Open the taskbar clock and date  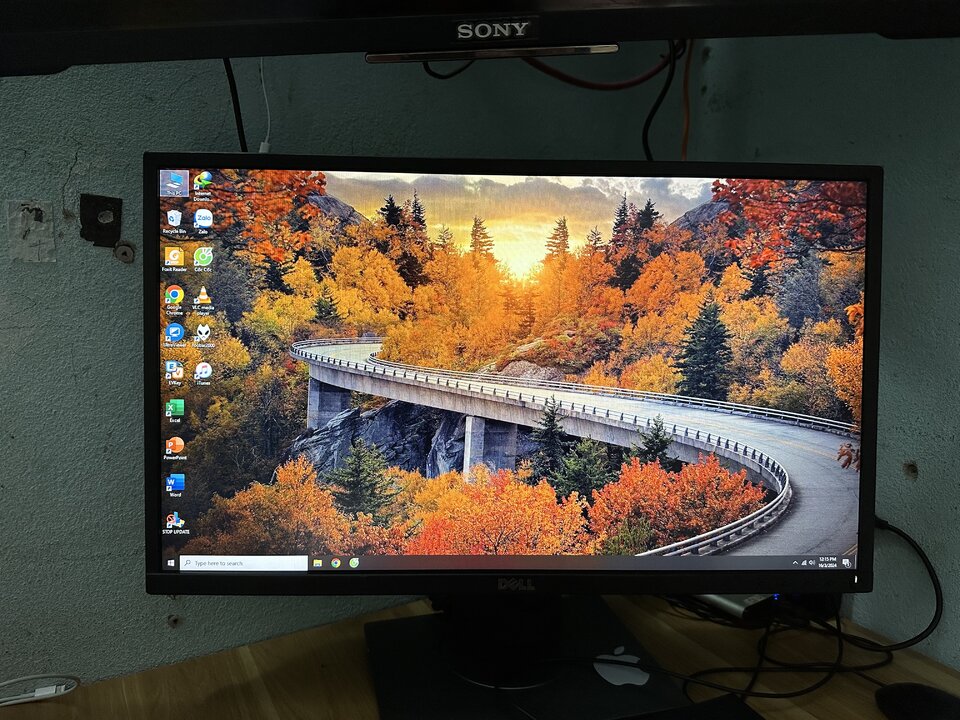(x=827, y=563)
